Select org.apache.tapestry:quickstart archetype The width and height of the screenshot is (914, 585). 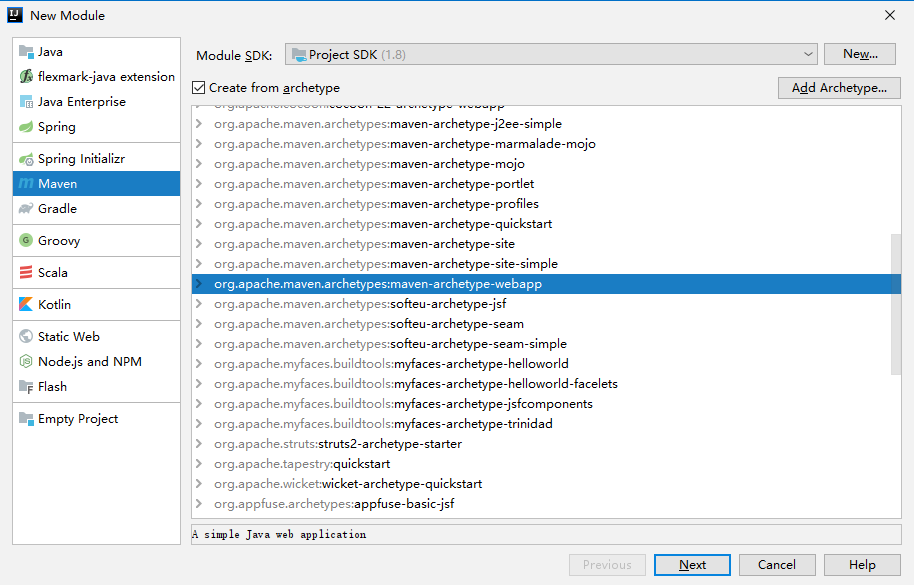click(x=546, y=464)
